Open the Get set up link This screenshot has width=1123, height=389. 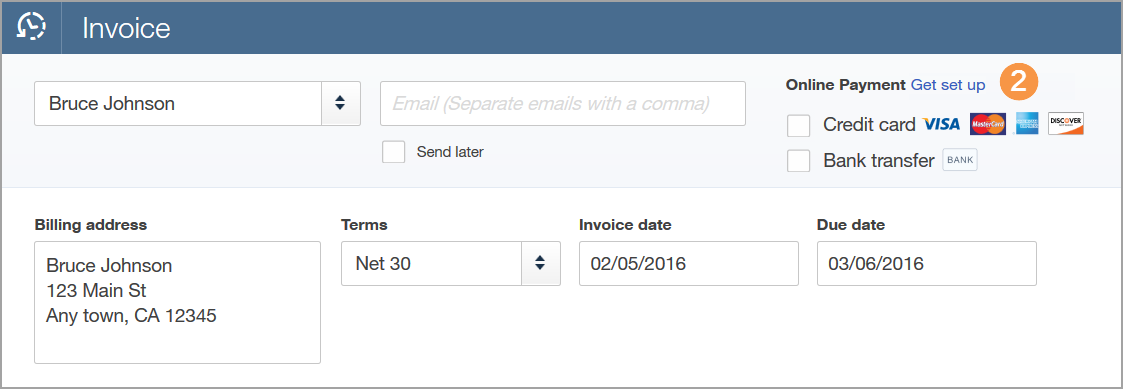point(948,85)
